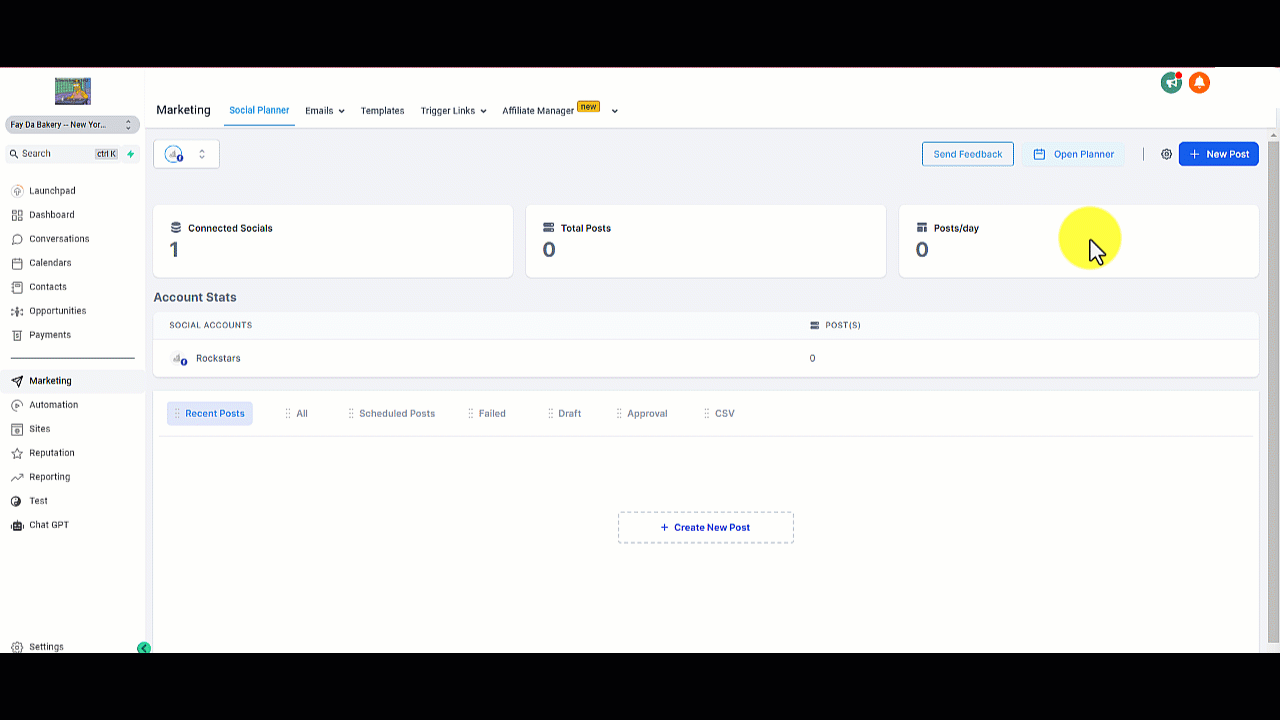Viewport: 1280px width, 720px height.
Task: Click the green megaphone announcements icon
Action: [1171, 83]
